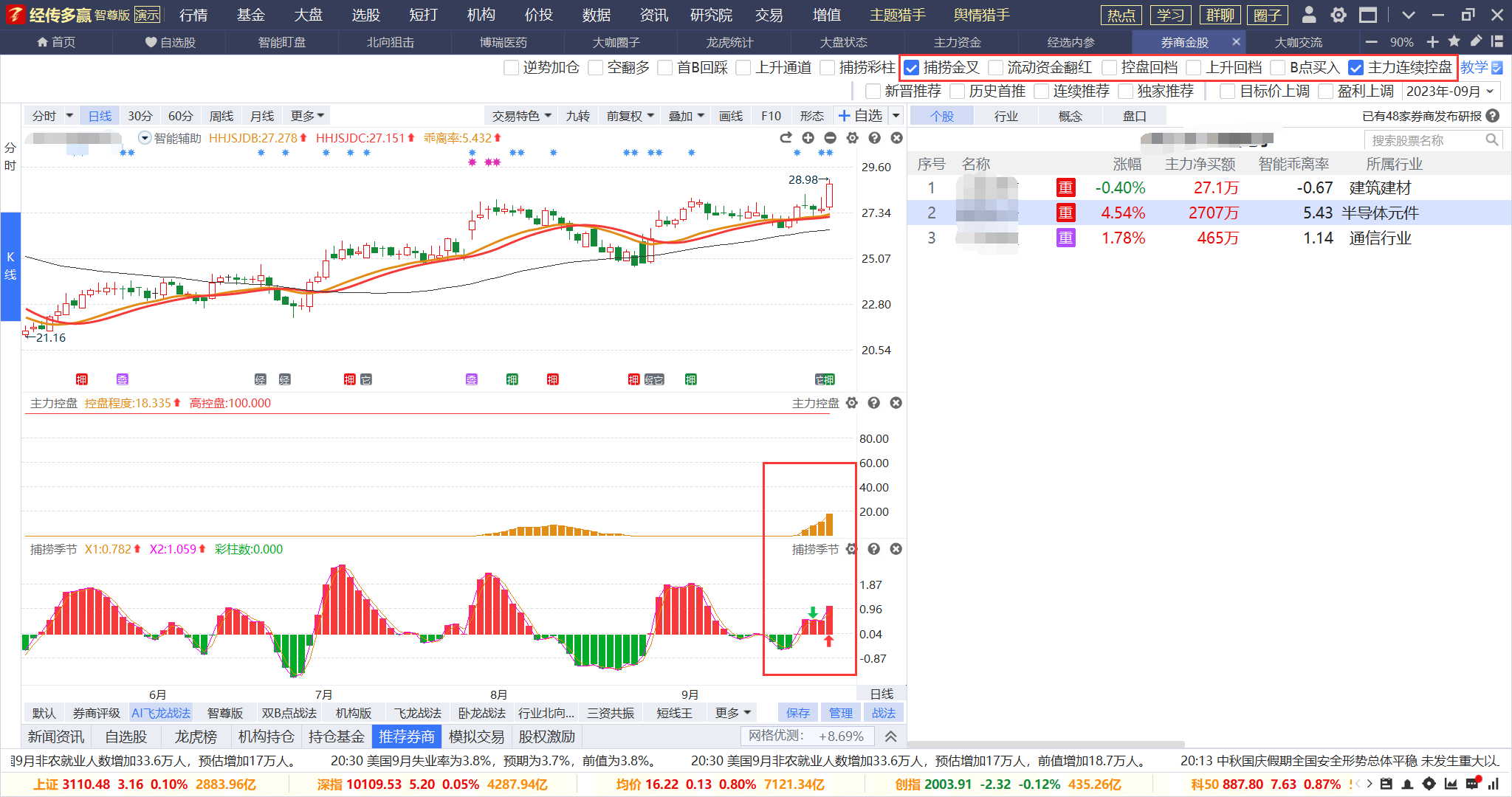The height and width of the screenshot is (797, 1512).
Task: Enable the 流动资金翻红 checkbox
Action: point(996,68)
